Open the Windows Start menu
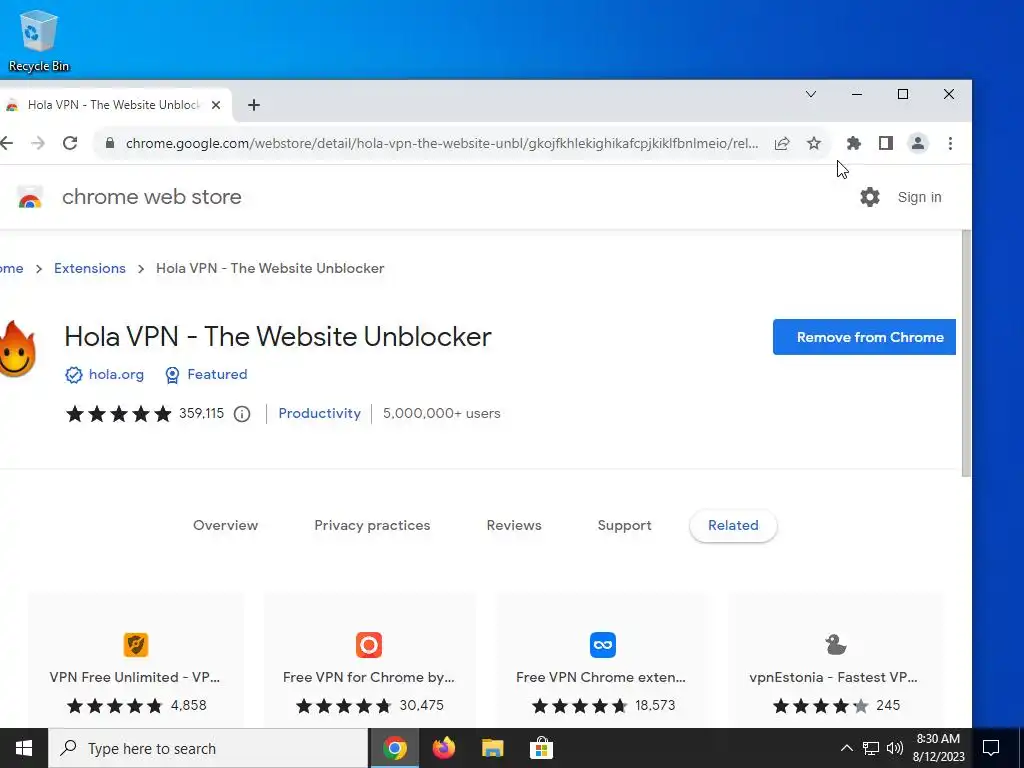The width and height of the screenshot is (1024, 768). point(24,748)
